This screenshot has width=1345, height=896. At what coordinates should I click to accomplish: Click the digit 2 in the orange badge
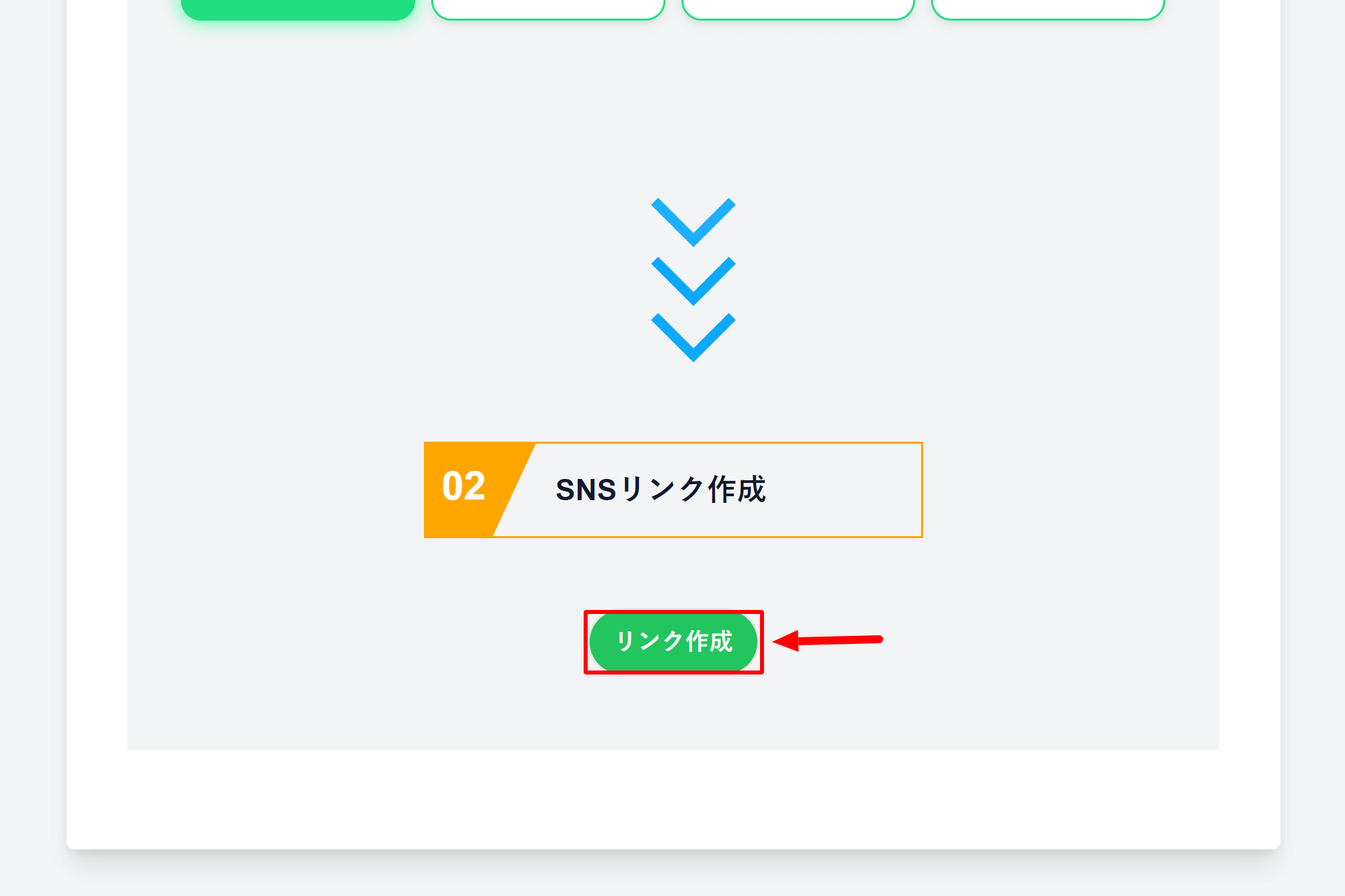point(475,486)
